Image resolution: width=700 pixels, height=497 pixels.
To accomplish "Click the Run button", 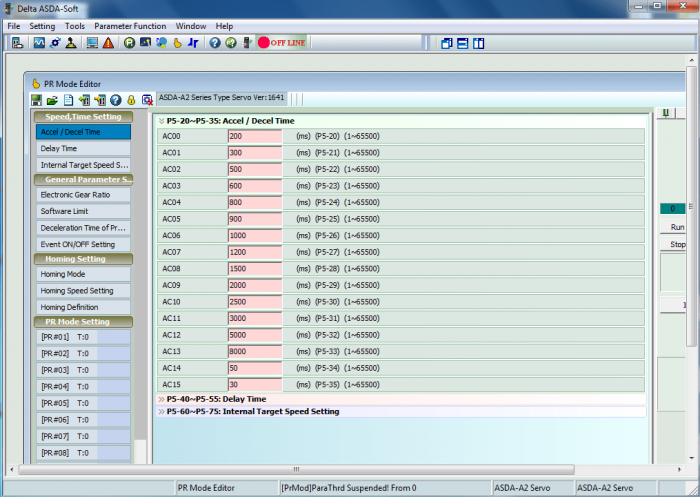I will coord(675,227).
